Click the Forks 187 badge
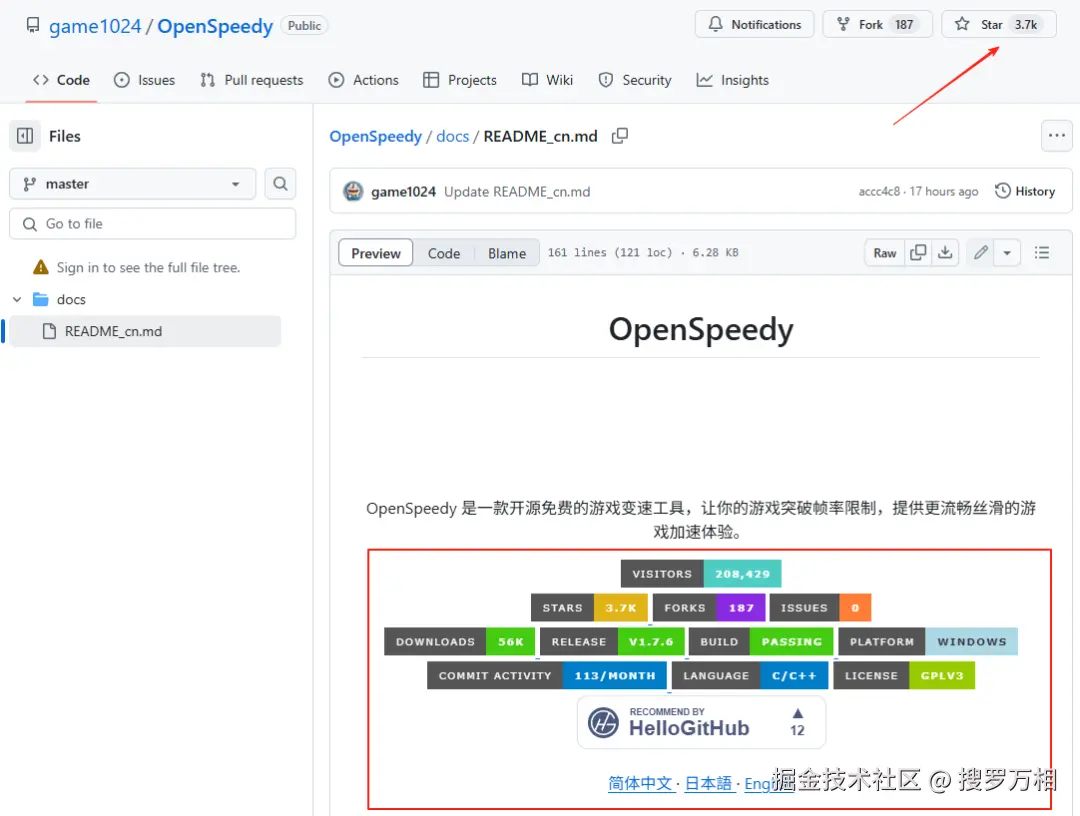1080x816 pixels. 709,607
